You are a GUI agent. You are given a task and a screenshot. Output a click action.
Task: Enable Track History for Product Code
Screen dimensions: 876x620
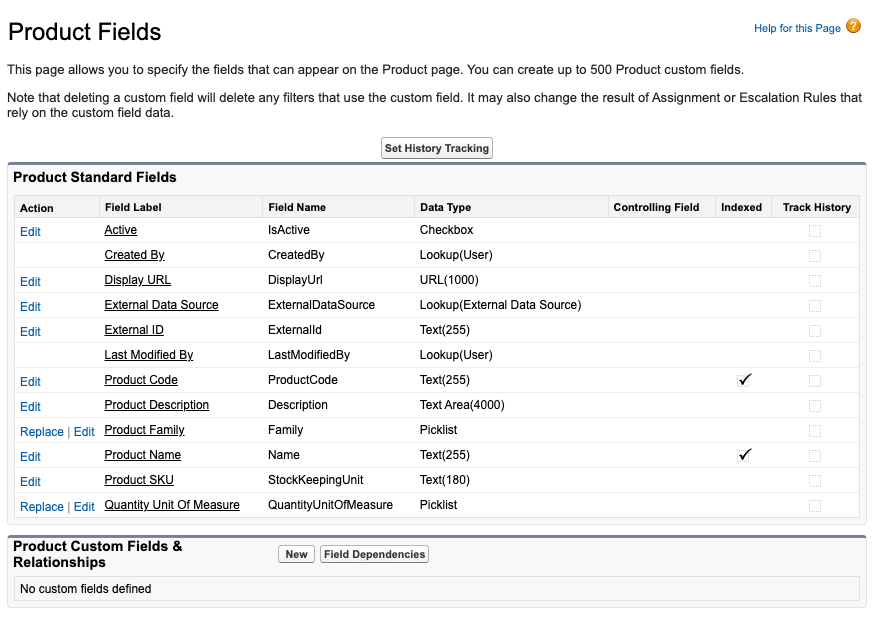point(815,380)
